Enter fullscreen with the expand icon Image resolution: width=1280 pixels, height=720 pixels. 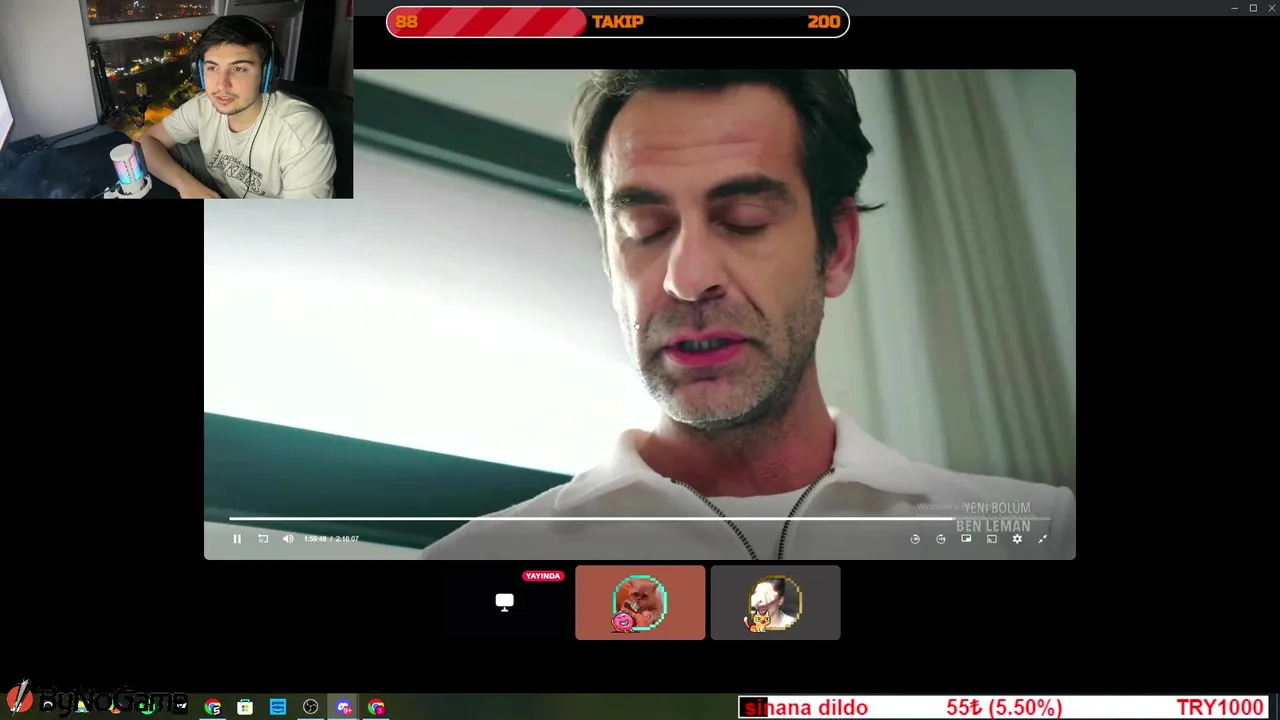1043,539
